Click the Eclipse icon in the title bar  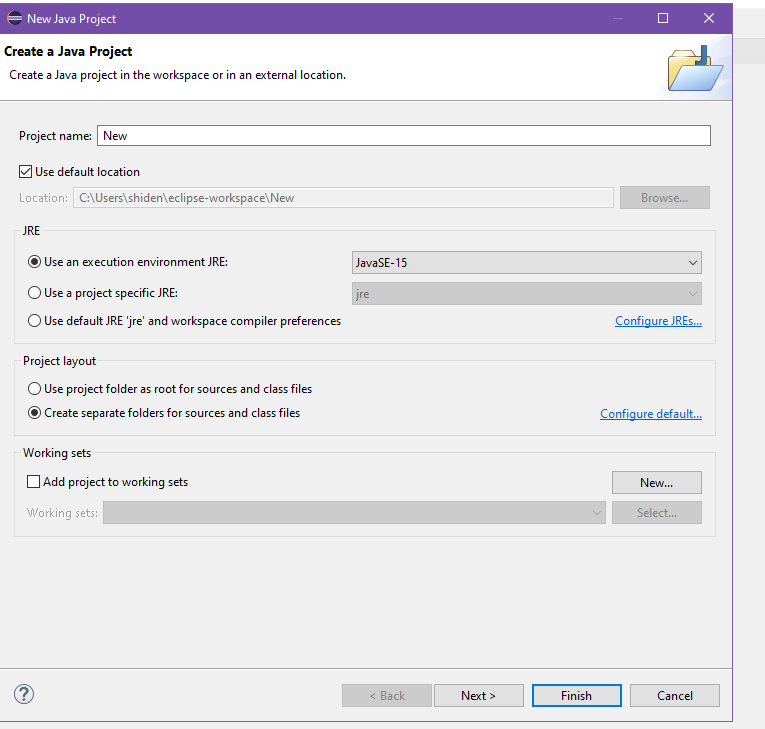[x=14, y=19]
